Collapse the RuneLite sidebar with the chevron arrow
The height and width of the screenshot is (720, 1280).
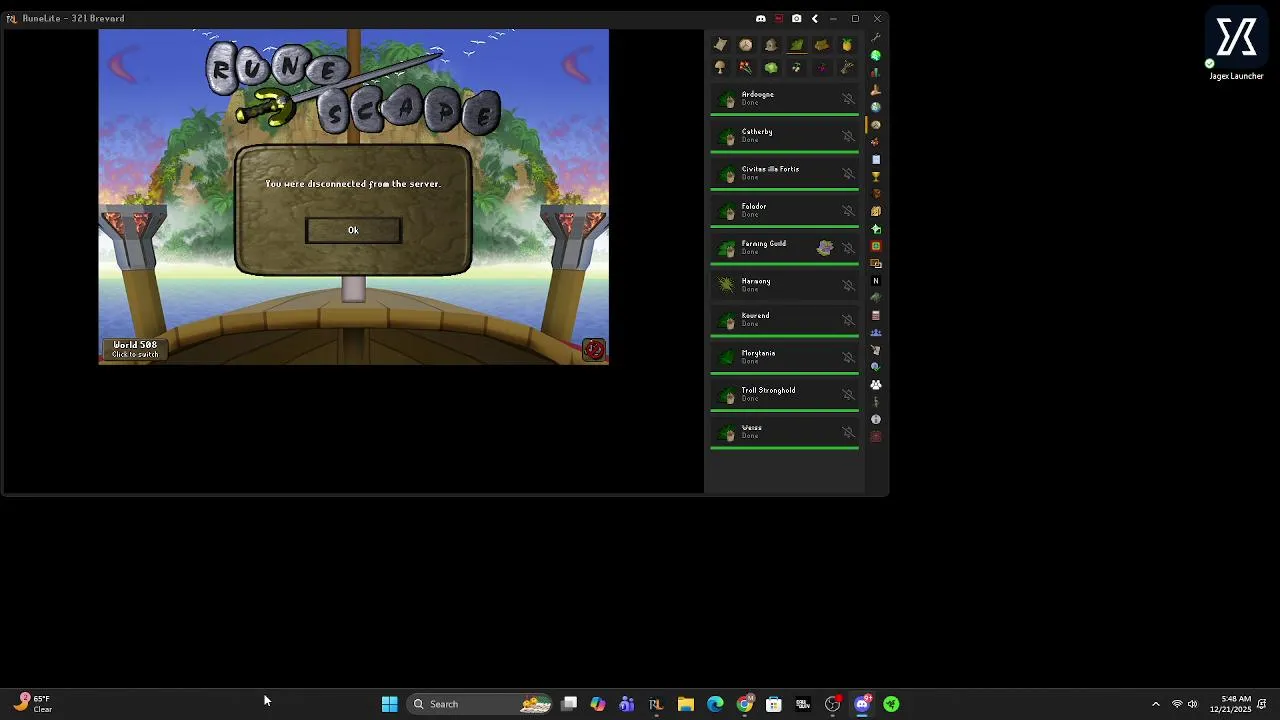point(814,18)
